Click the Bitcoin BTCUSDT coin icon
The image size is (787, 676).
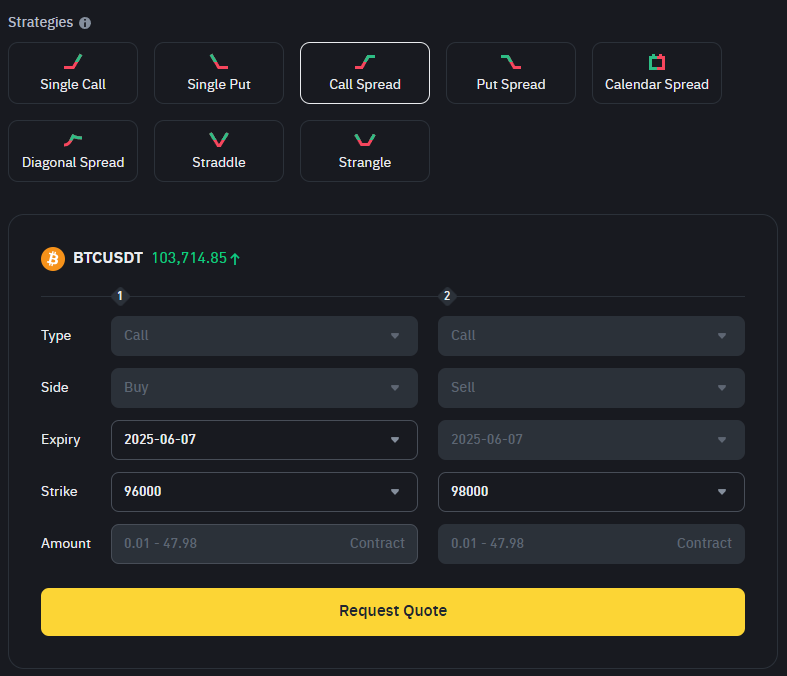click(53, 259)
